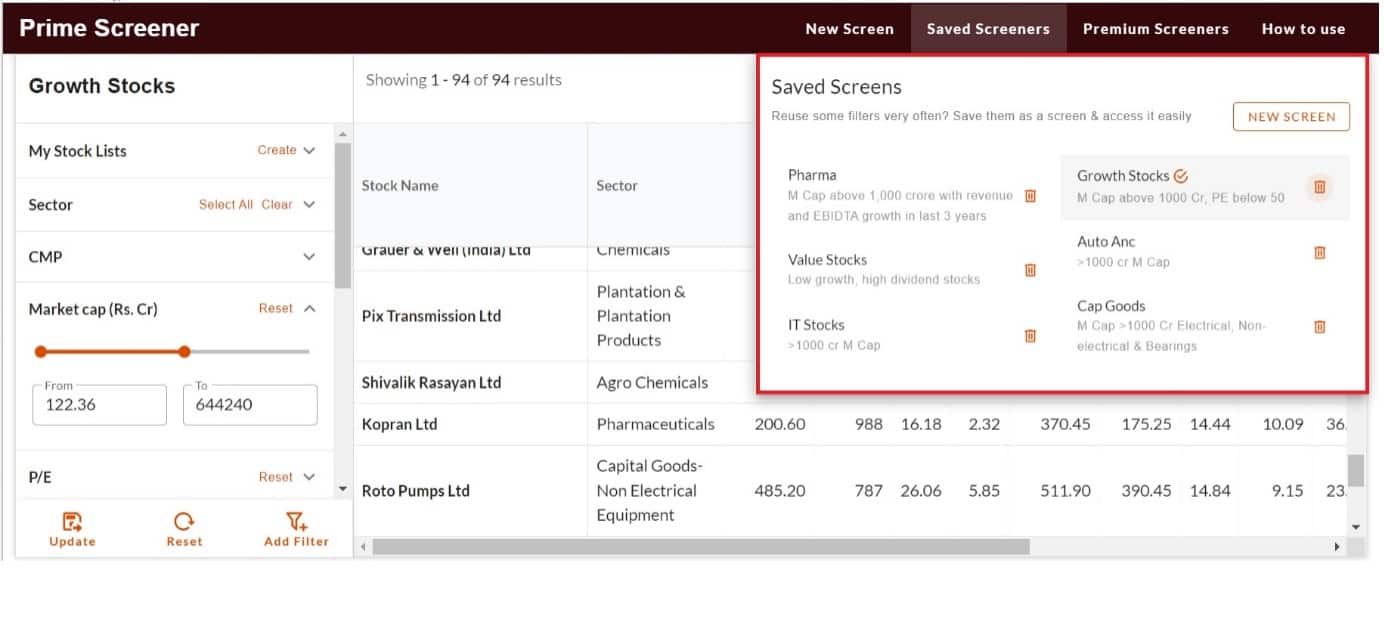Click the filter panel scroll up arrow
This screenshot has height=626, width=1384.
pos(342,134)
